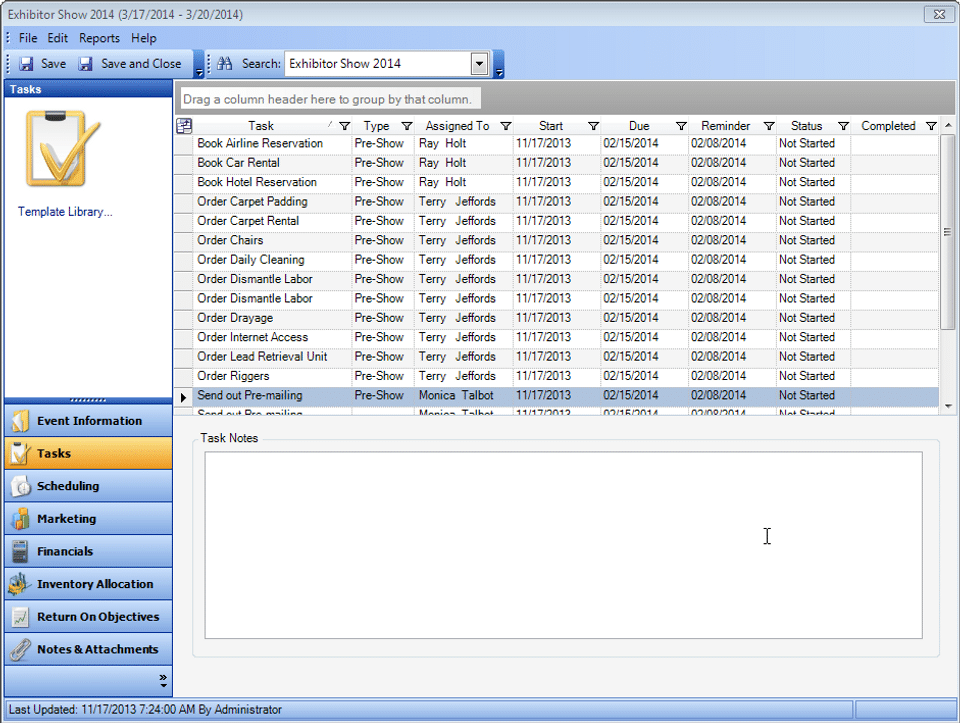Click inside the Task Notes text box
Screen dimensions: 960x723
click(x=563, y=545)
